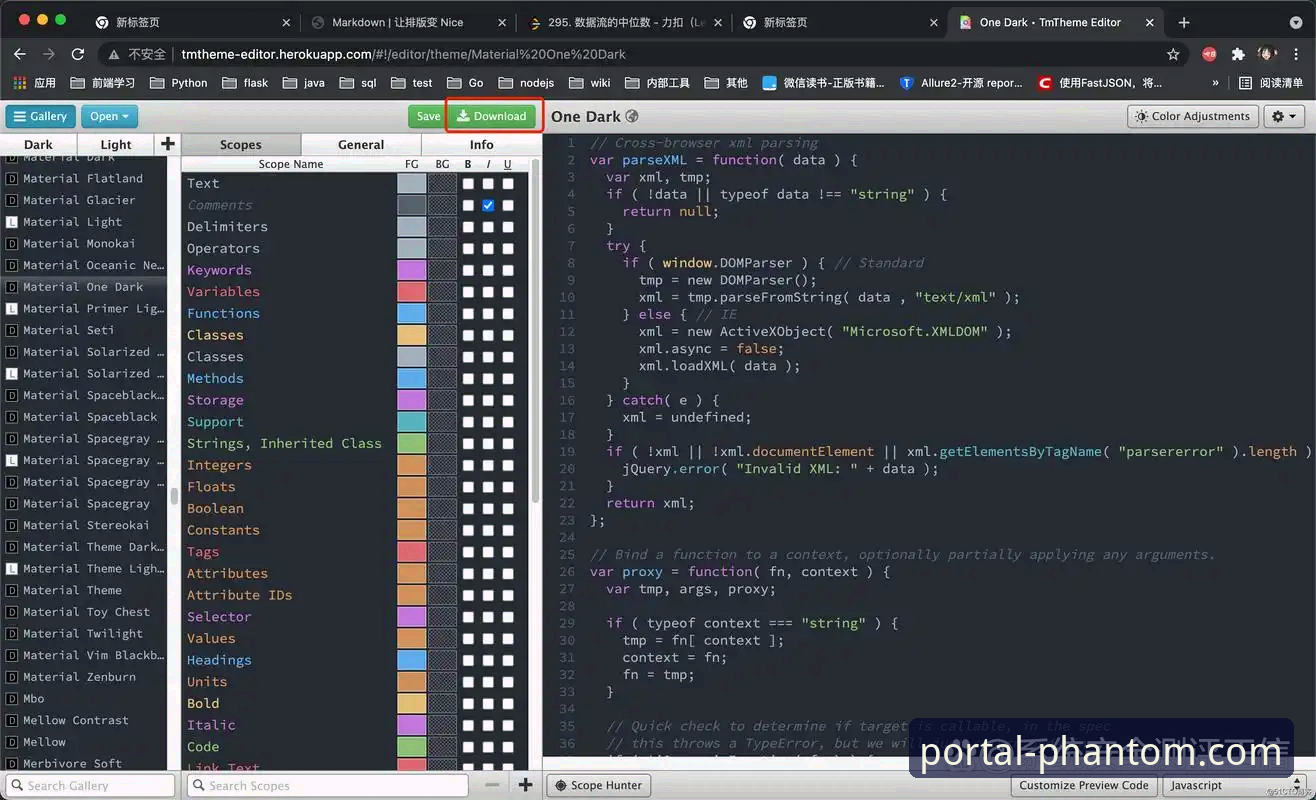Screen dimensions: 1316x800
Task: Click the plus button beside Search Scopes
Action: pos(525,785)
